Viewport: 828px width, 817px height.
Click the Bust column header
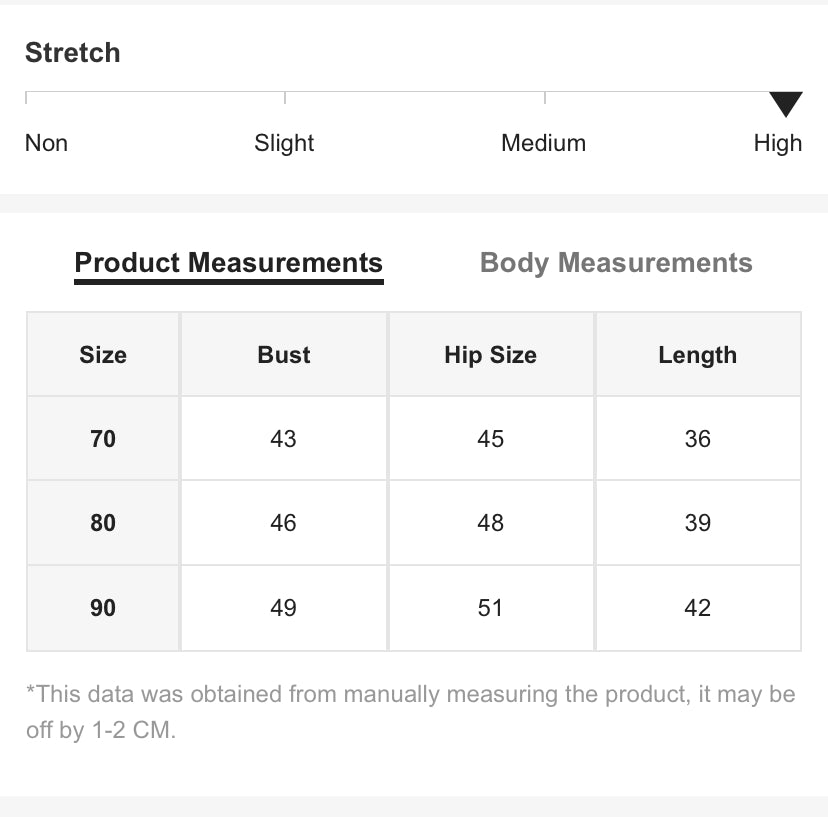tap(284, 354)
